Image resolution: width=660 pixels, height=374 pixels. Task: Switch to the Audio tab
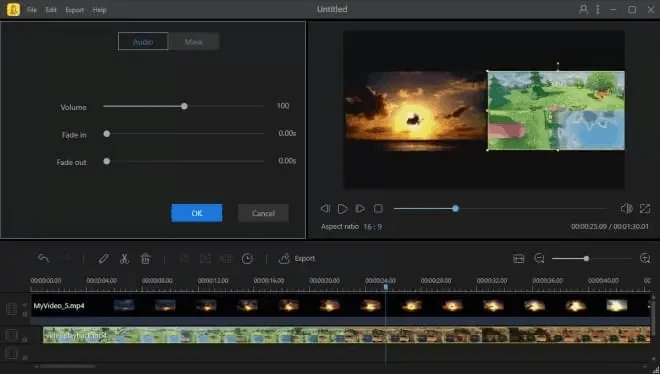pyautogui.click(x=143, y=42)
